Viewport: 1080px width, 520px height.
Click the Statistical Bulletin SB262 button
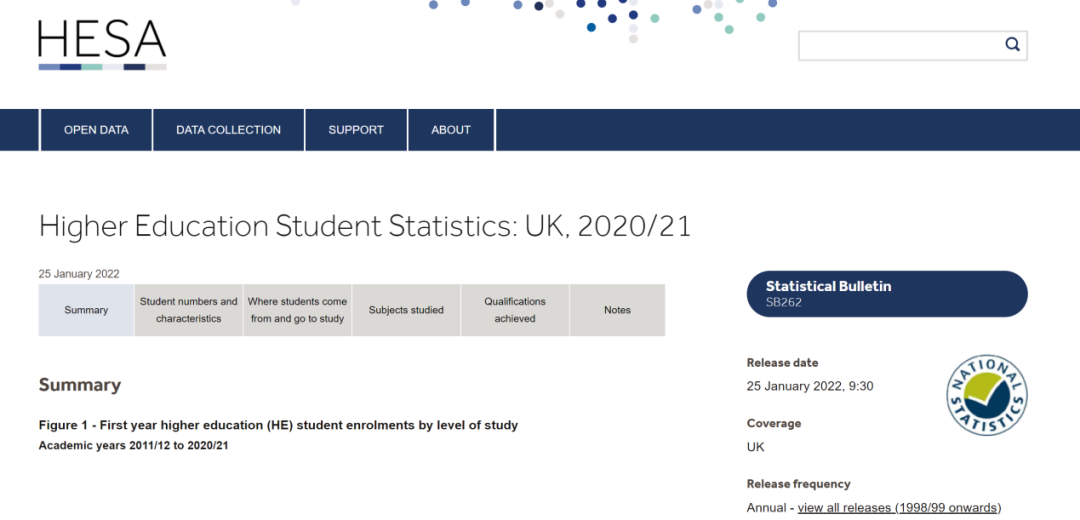887,293
